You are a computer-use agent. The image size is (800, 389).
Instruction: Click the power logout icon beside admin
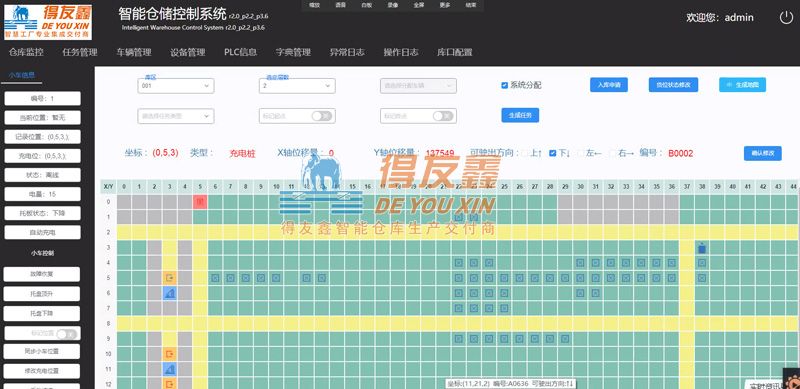(x=786, y=17)
